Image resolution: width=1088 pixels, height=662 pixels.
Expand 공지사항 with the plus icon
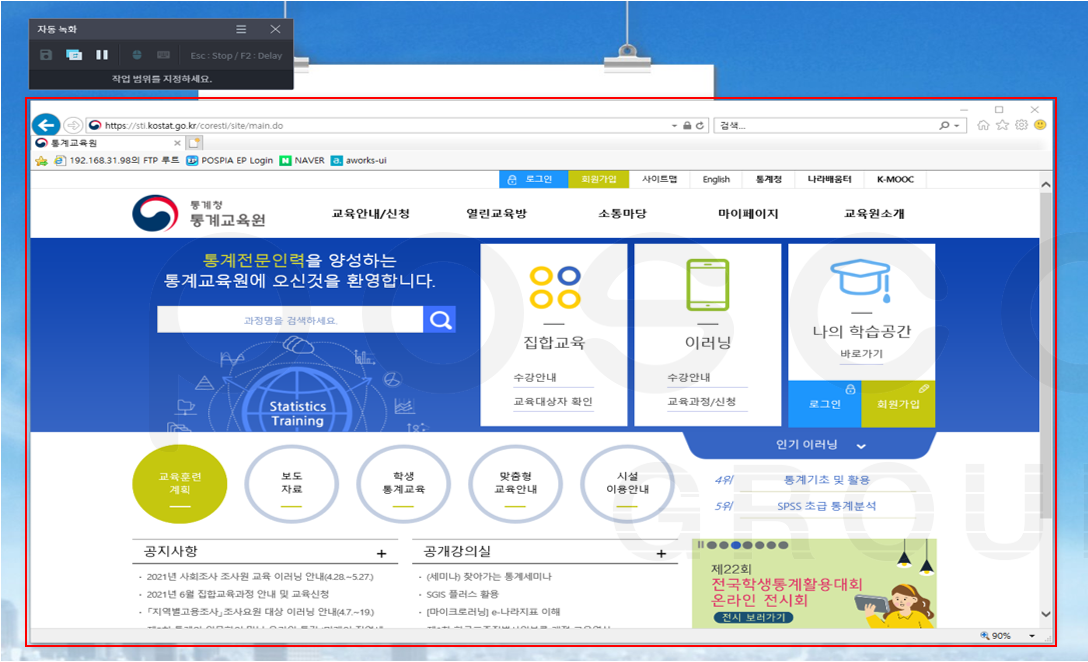(x=382, y=553)
